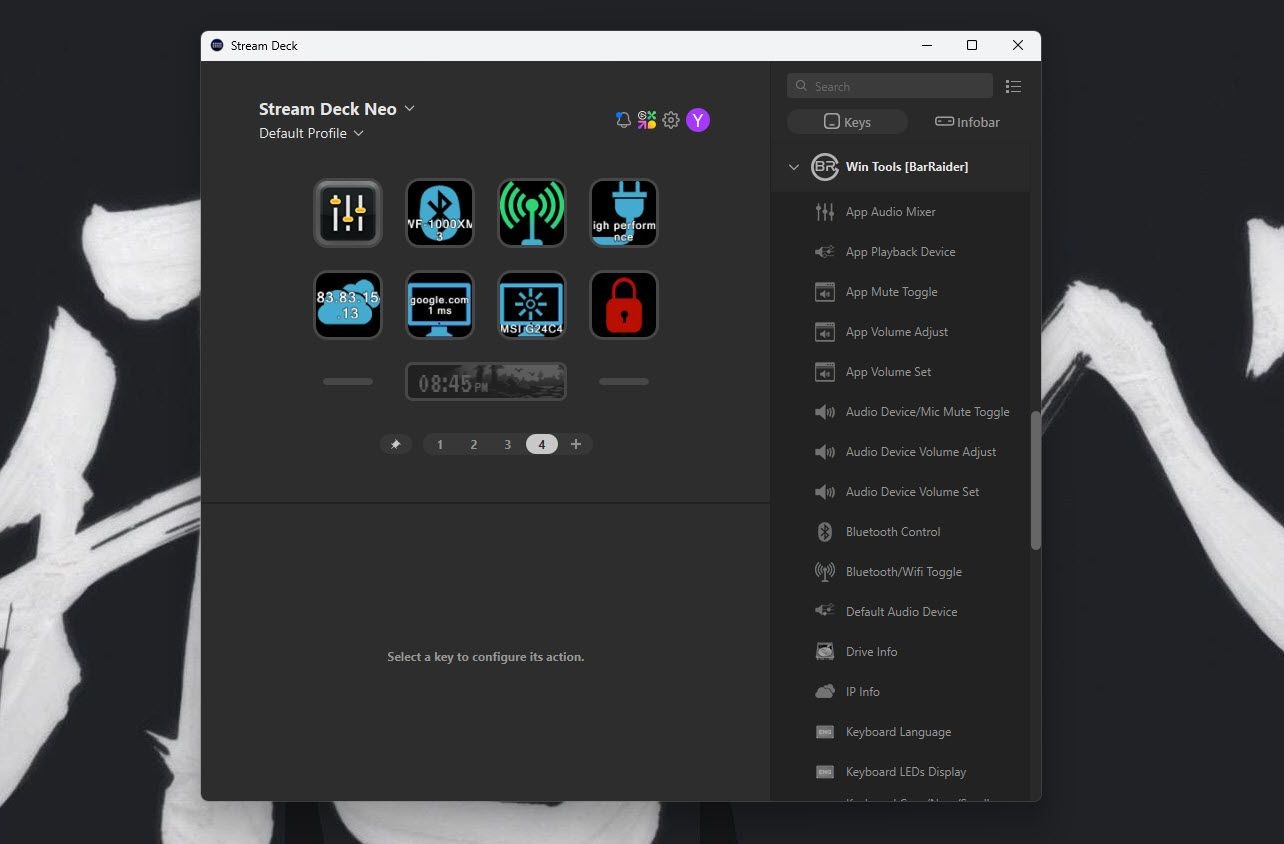Image resolution: width=1284 pixels, height=844 pixels.
Task: Open the purple Y account avatar
Action: coord(698,120)
